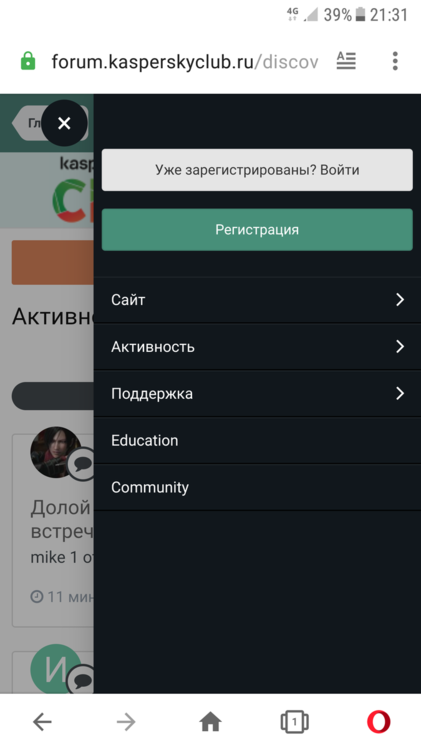
Task: Open reader mode icon in address bar
Action: tap(346, 61)
